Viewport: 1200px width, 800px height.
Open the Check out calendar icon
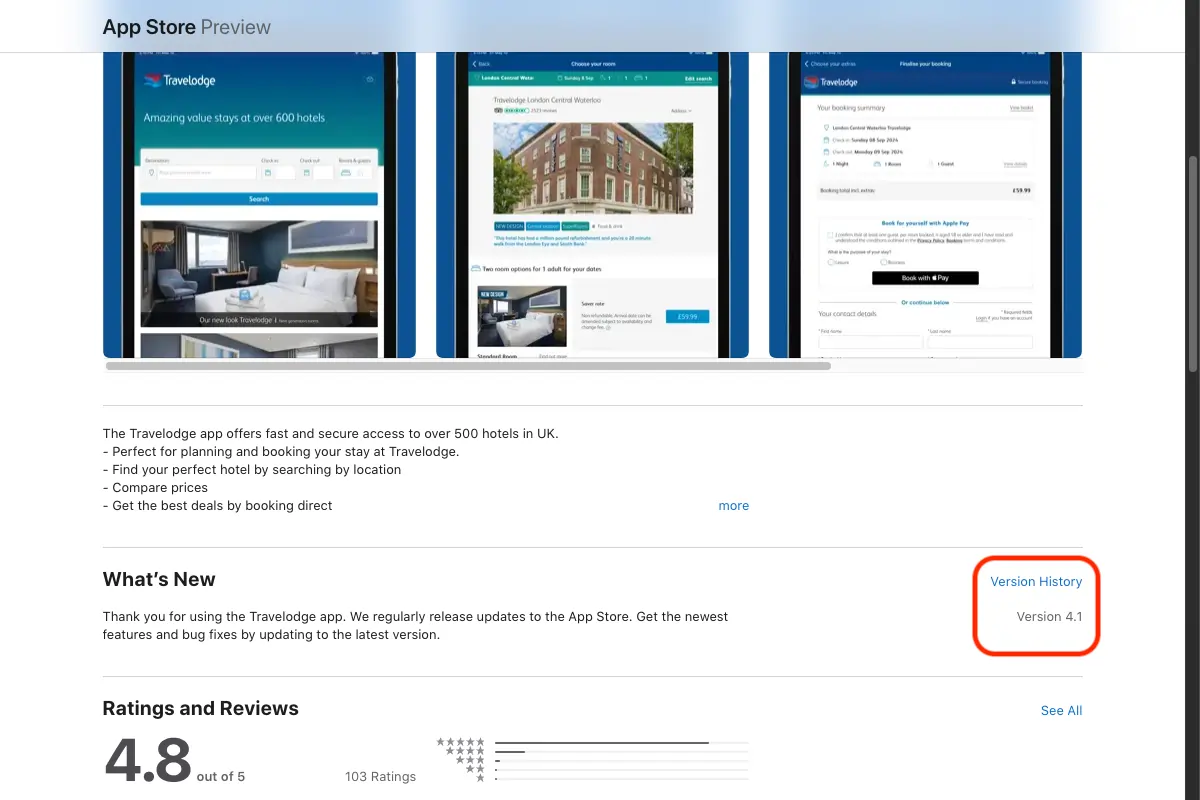(307, 172)
